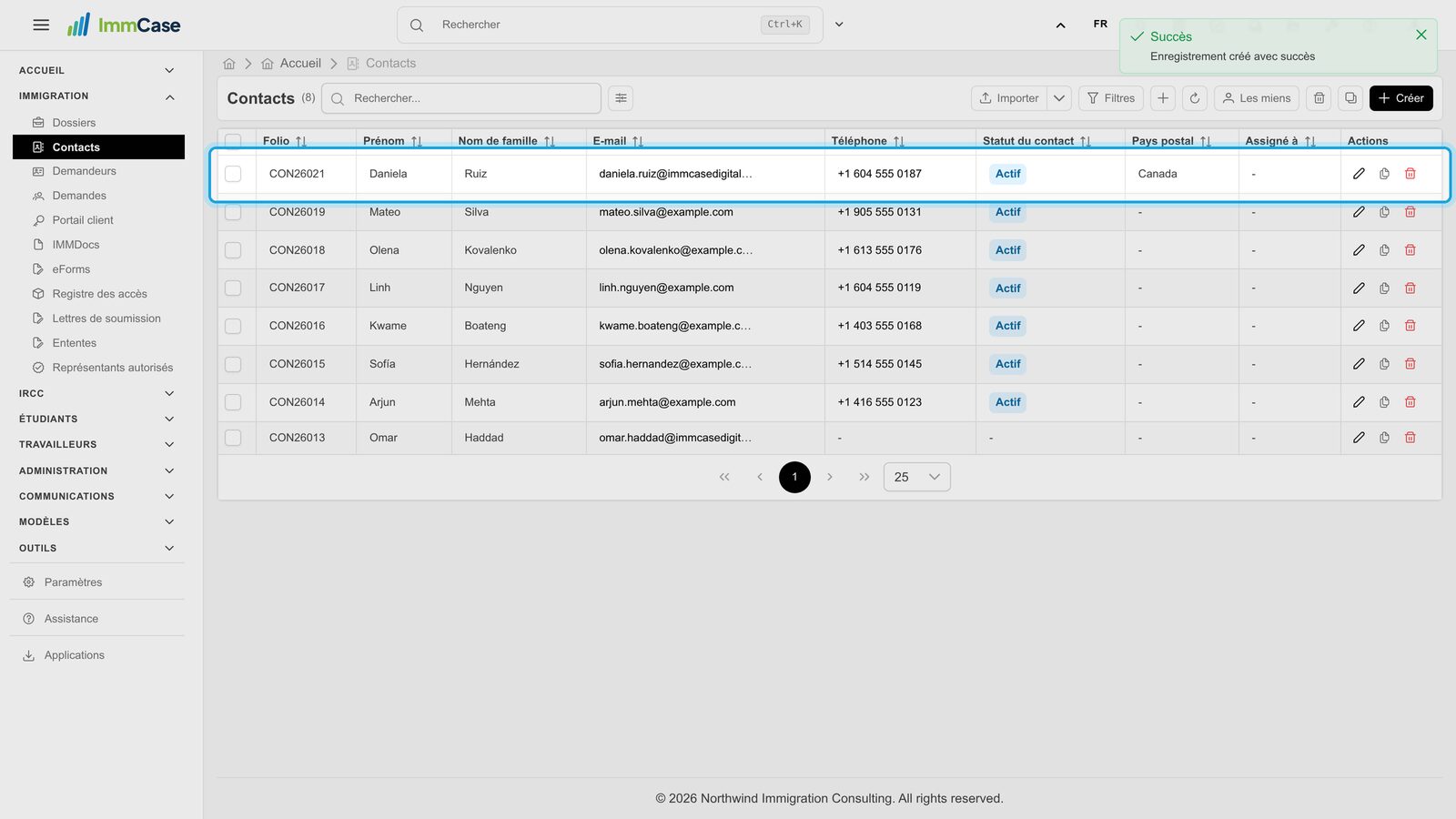Open the Filtres panel
The width and height of the screenshot is (1456, 819).
coord(1110,98)
